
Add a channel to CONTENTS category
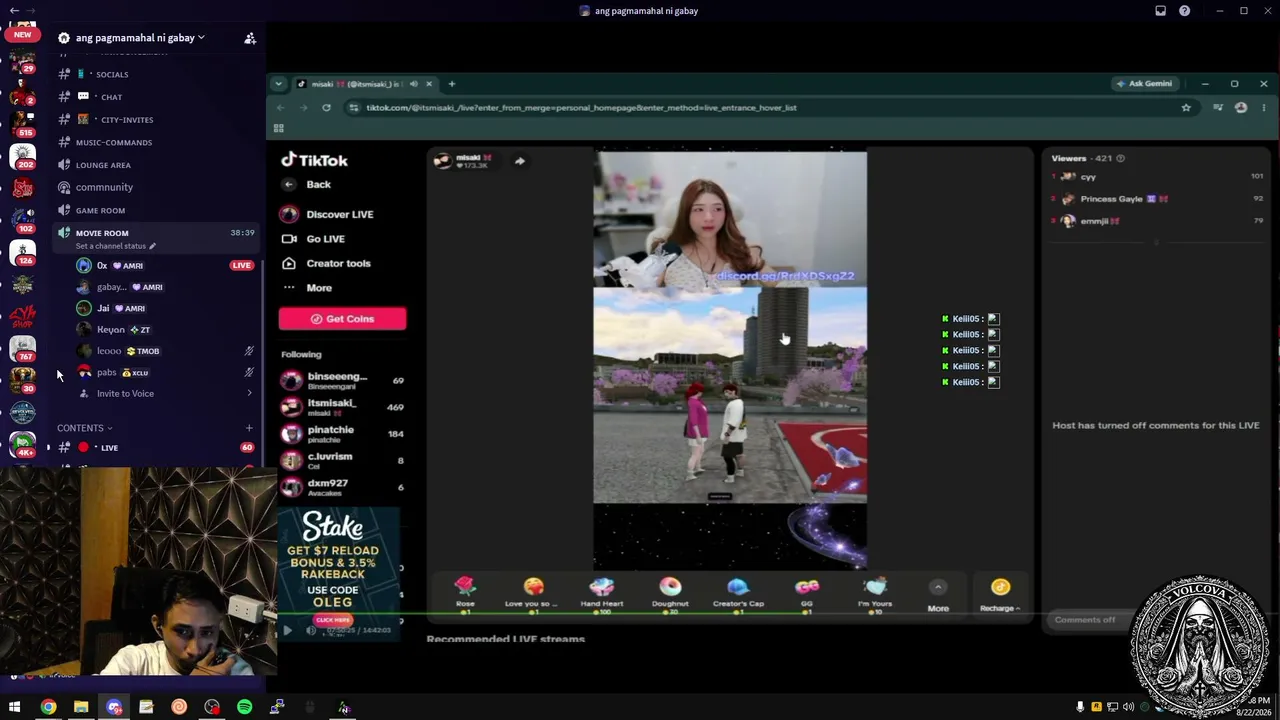click(249, 428)
